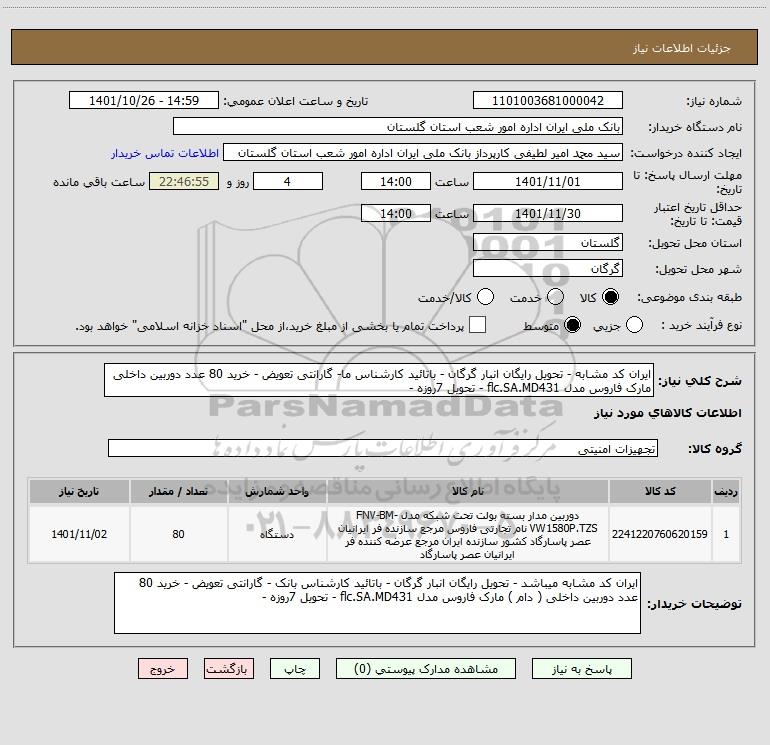This screenshot has width=770, height=745.
Task: Click the quantity cell 80
Action: click(178, 534)
